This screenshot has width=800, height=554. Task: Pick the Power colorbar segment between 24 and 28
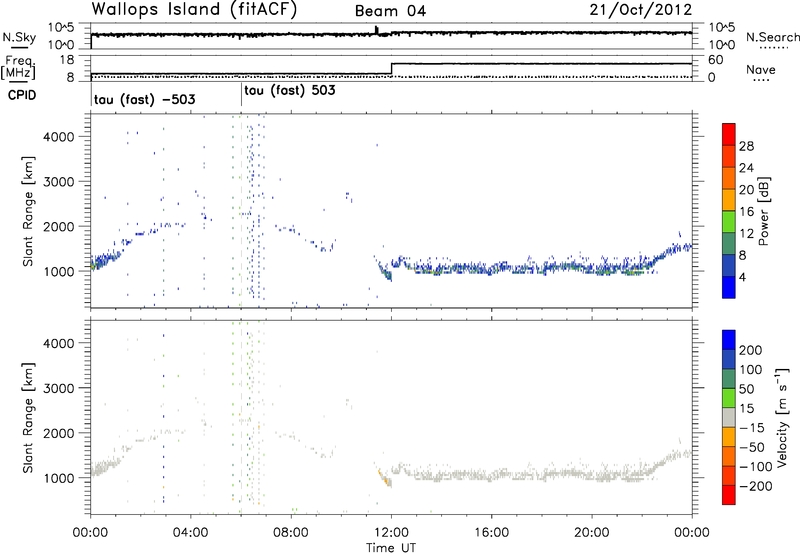729,157
